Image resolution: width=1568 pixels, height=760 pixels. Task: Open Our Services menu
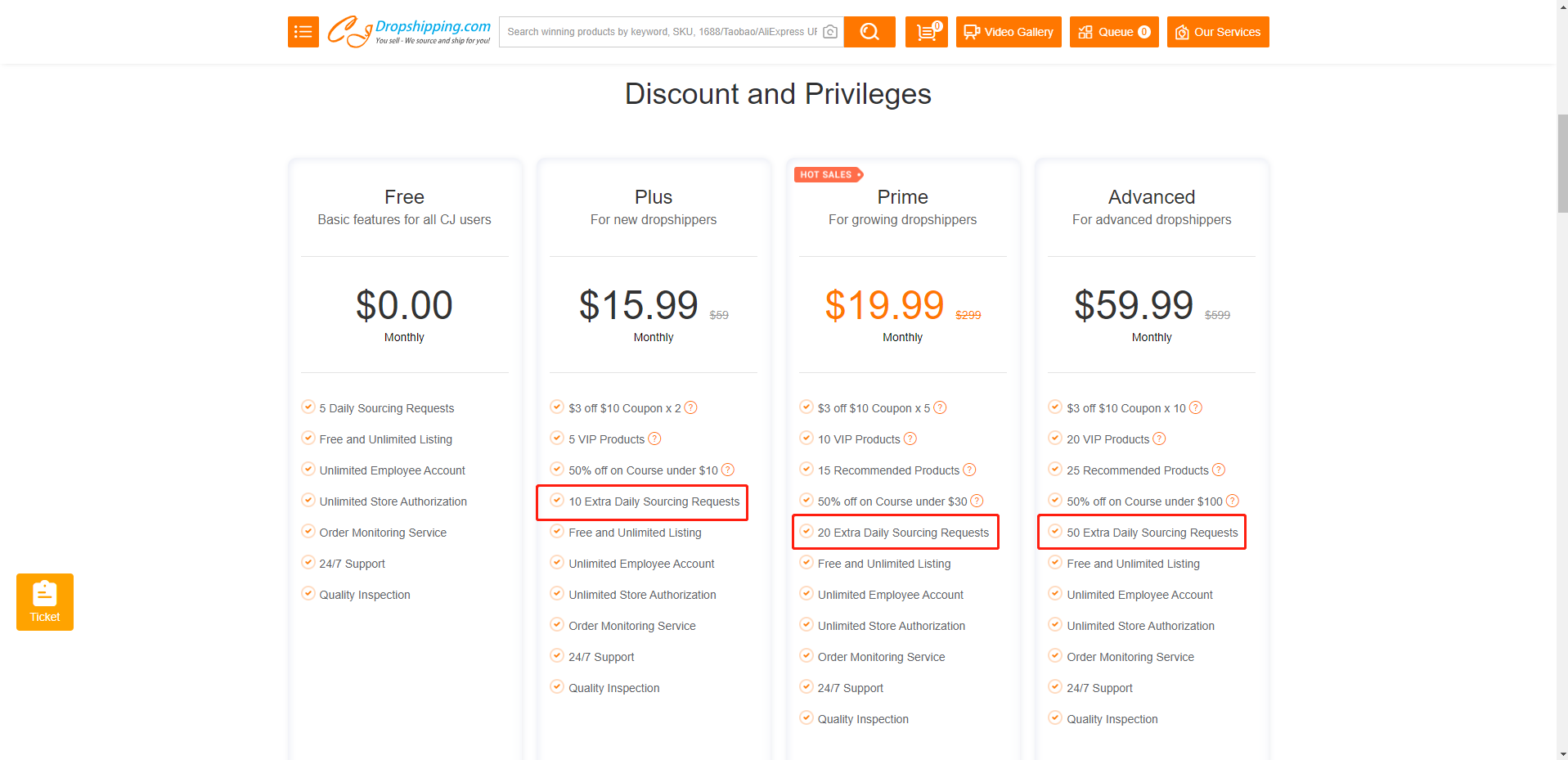coord(1218,32)
